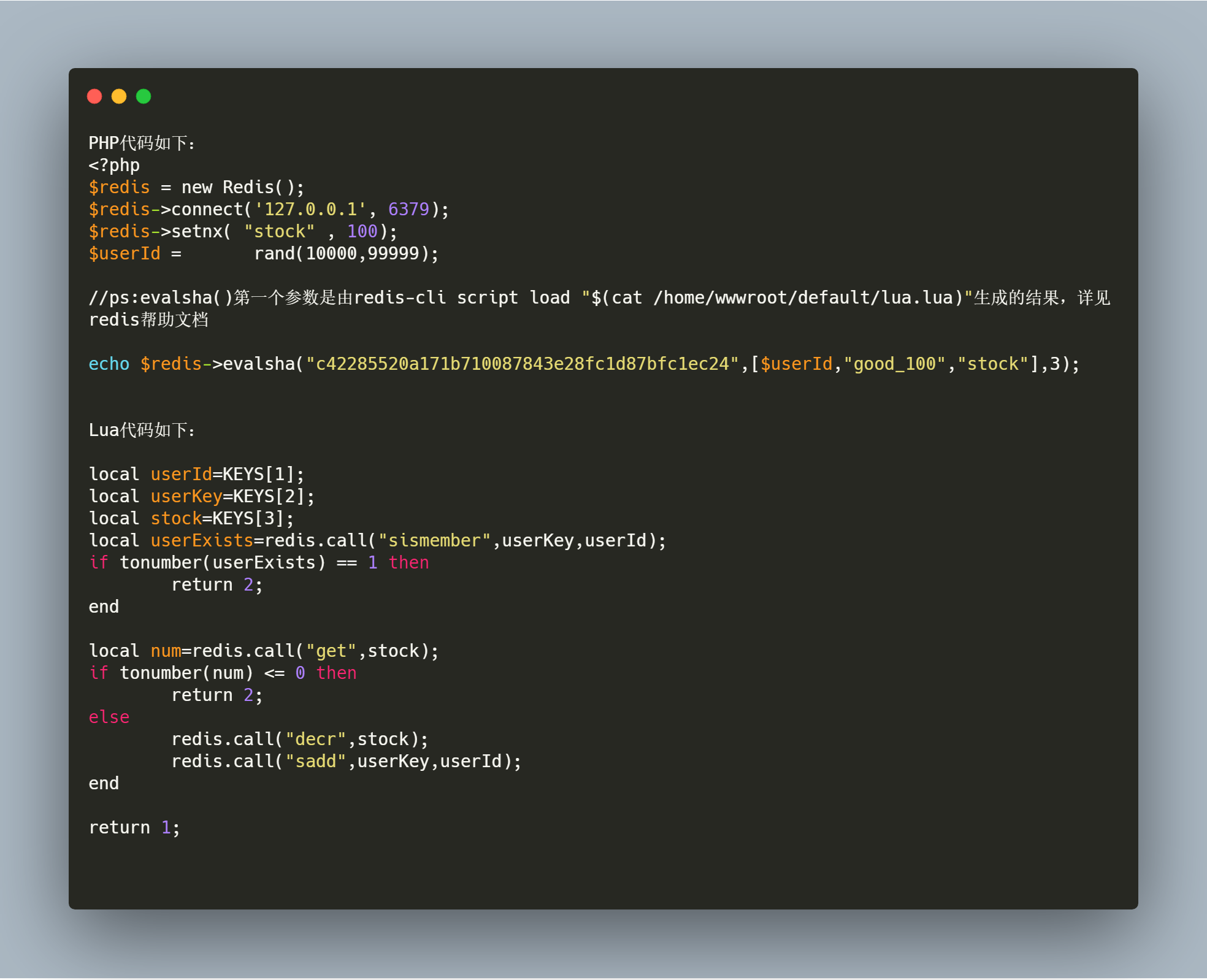Click the "decr" command string
The width and height of the screenshot is (1207, 980).
[x=315, y=739]
